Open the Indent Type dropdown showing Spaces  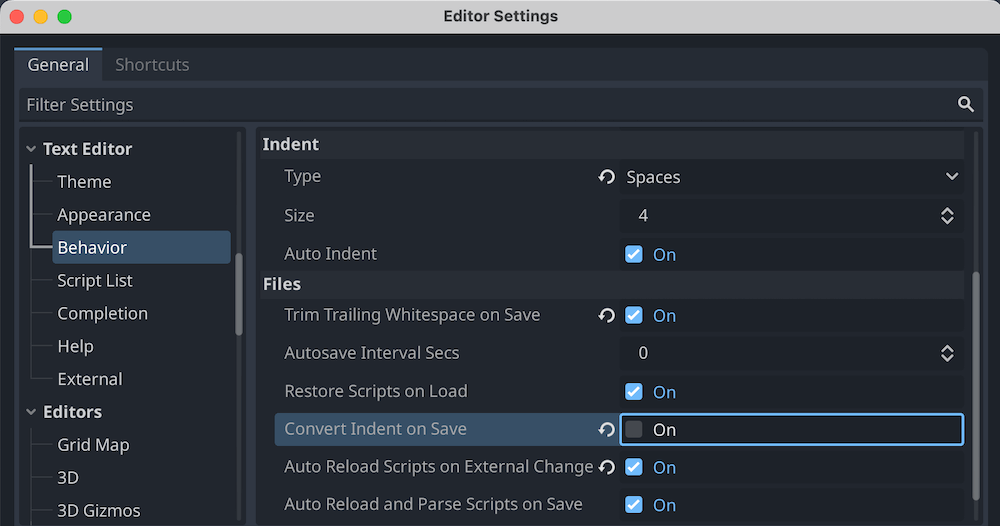[790, 177]
